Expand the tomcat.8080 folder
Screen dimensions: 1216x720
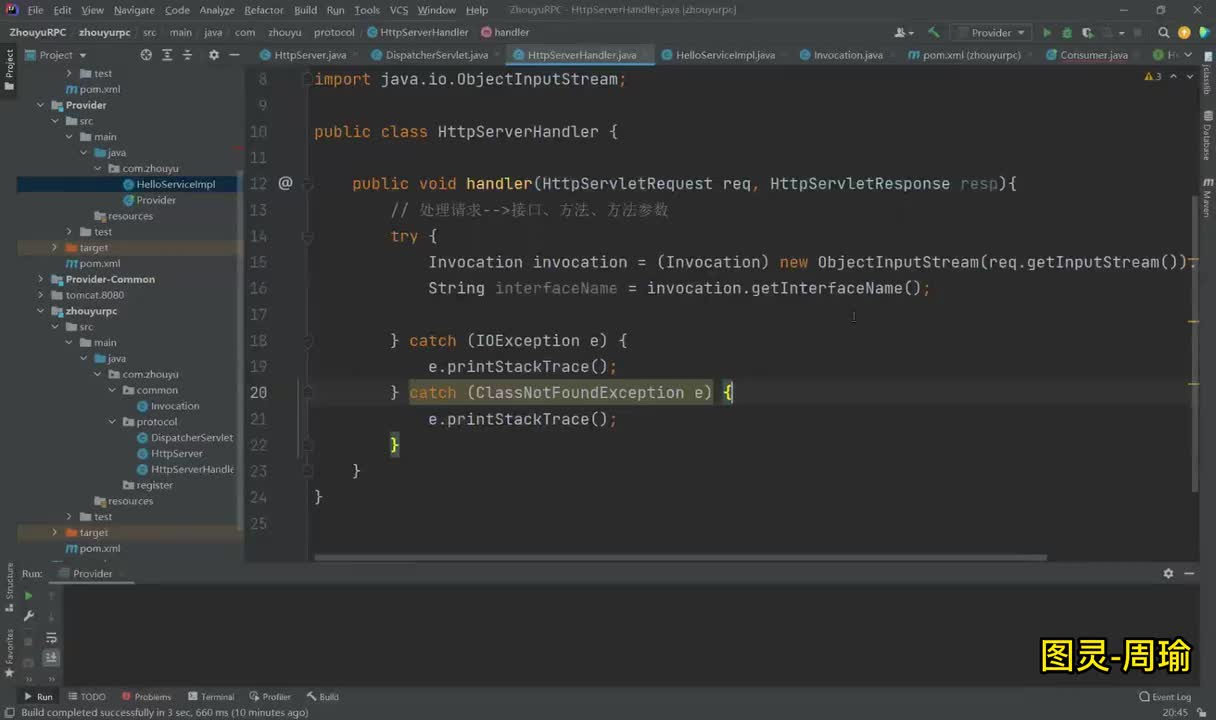[41, 295]
